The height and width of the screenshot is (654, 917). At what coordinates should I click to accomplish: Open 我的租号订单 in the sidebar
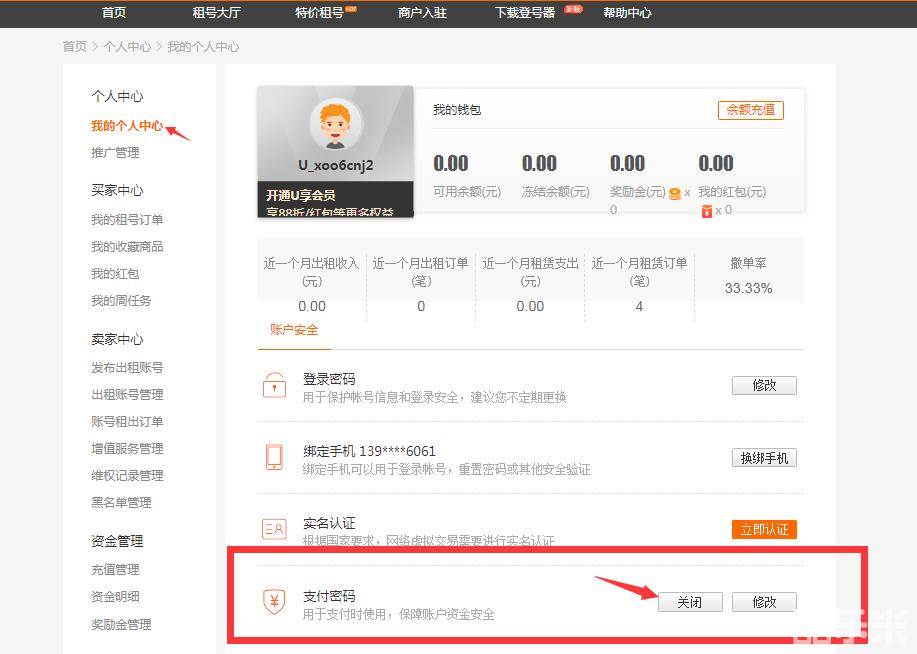tap(127, 220)
